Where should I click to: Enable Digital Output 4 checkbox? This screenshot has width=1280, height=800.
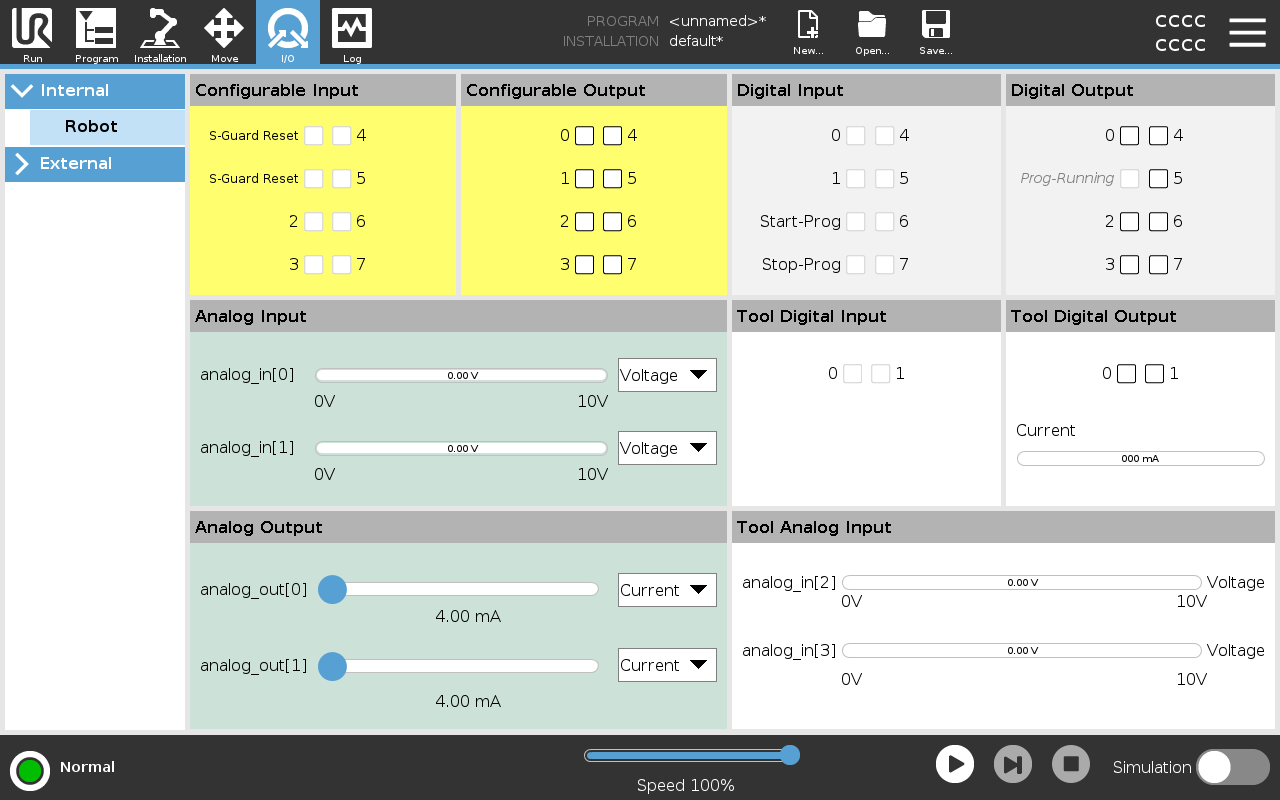tap(1158, 136)
